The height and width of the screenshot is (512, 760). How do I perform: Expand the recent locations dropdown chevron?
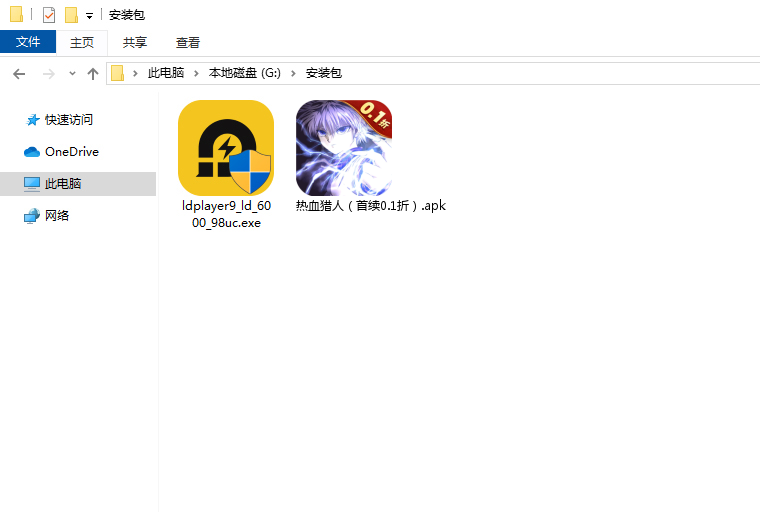click(x=72, y=74)
